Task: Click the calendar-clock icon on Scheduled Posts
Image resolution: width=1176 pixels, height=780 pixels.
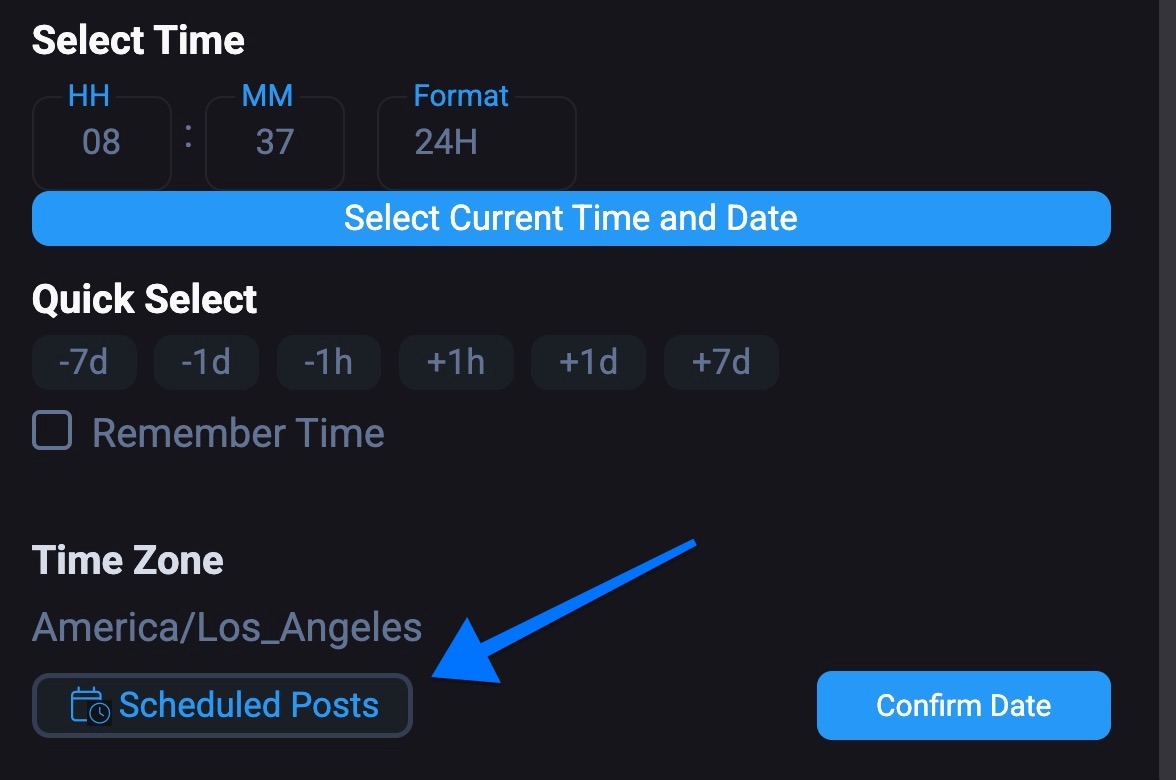Action: click(92, 704)
